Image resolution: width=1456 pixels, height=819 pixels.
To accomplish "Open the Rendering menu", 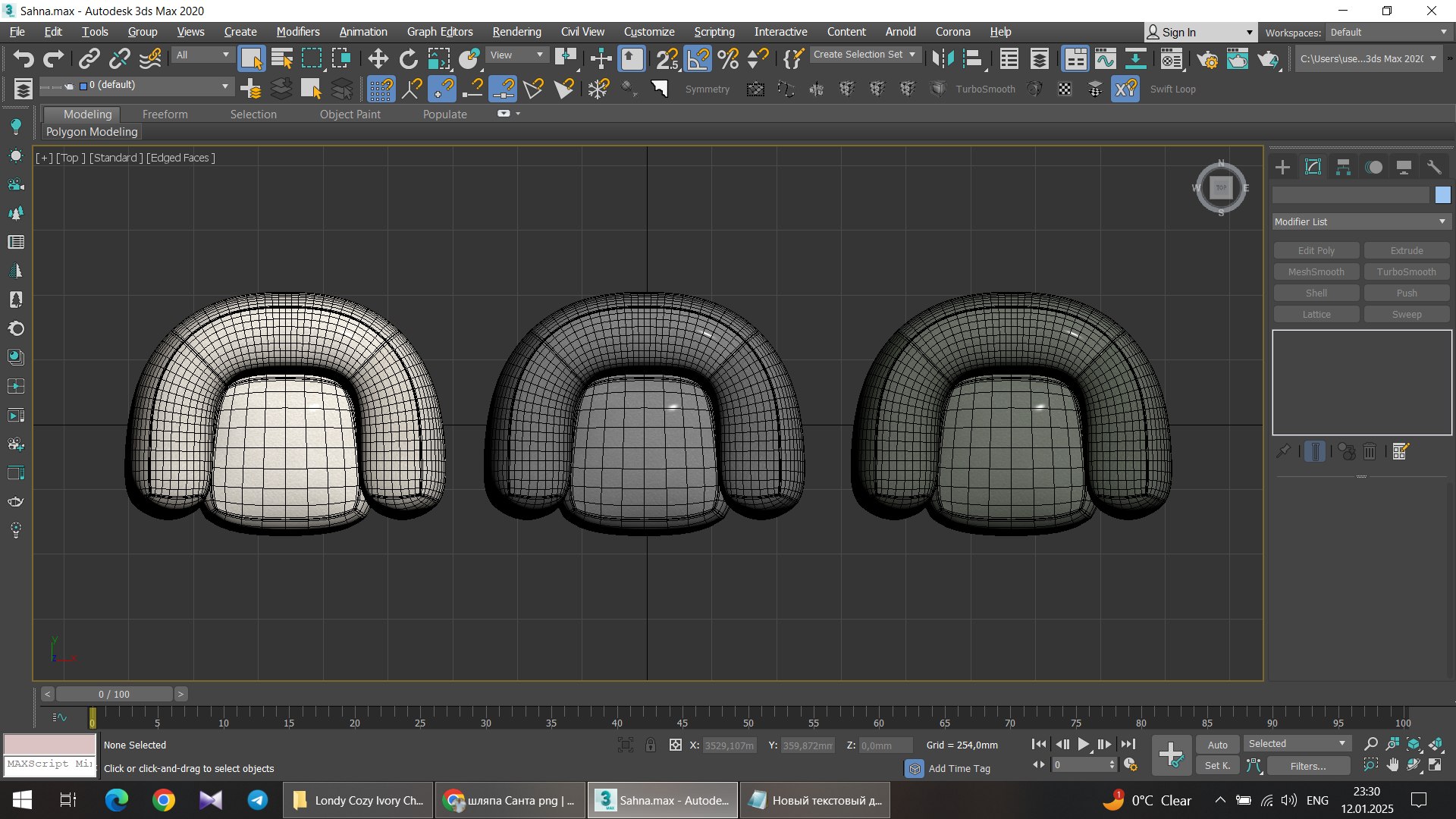I will pyautogui.click(x=516, y=32).
